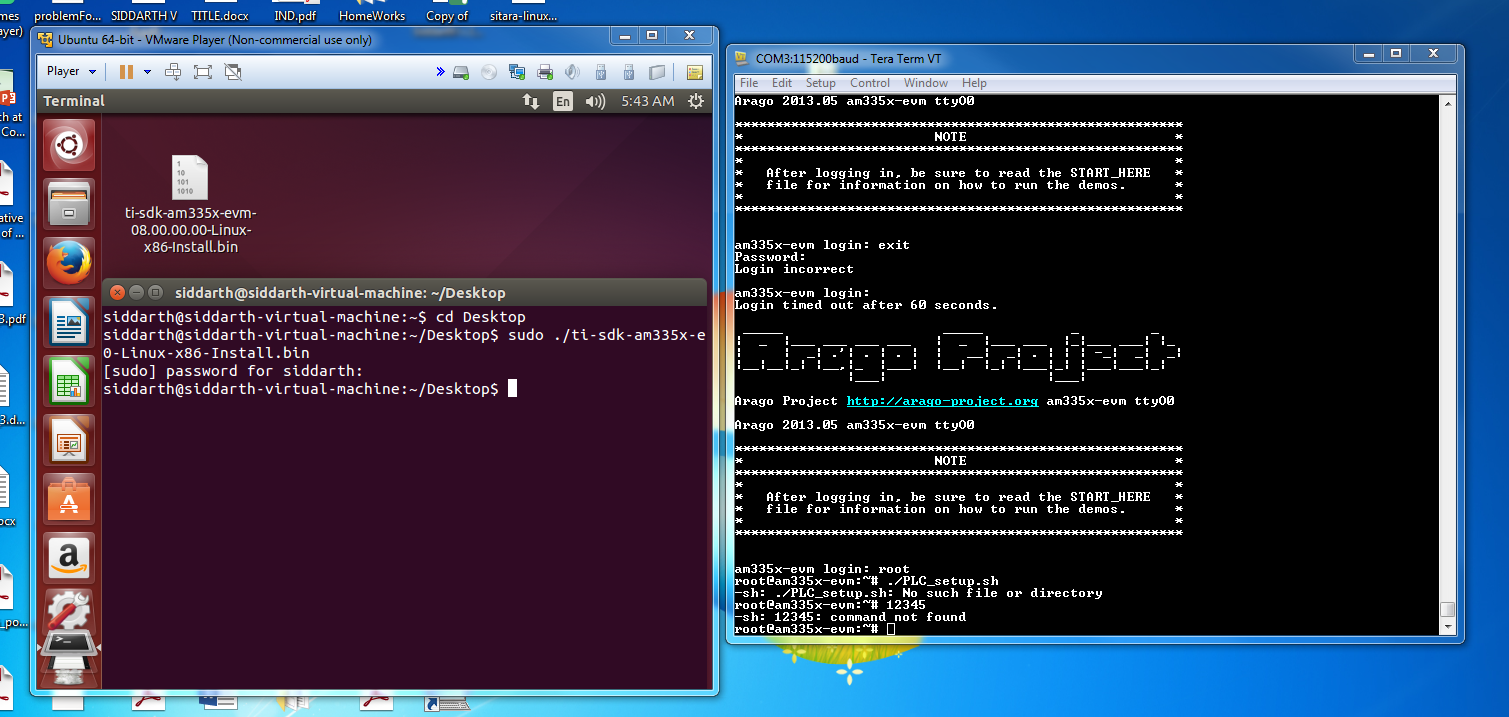
Task: Click the TITLE.docx desktop file
Action: click(219, 12)
